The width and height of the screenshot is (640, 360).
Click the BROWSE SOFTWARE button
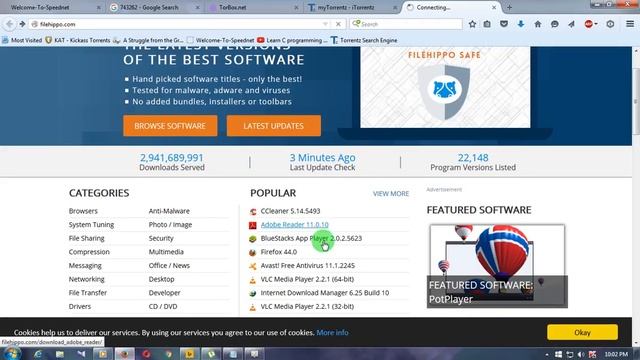point(170,126)
